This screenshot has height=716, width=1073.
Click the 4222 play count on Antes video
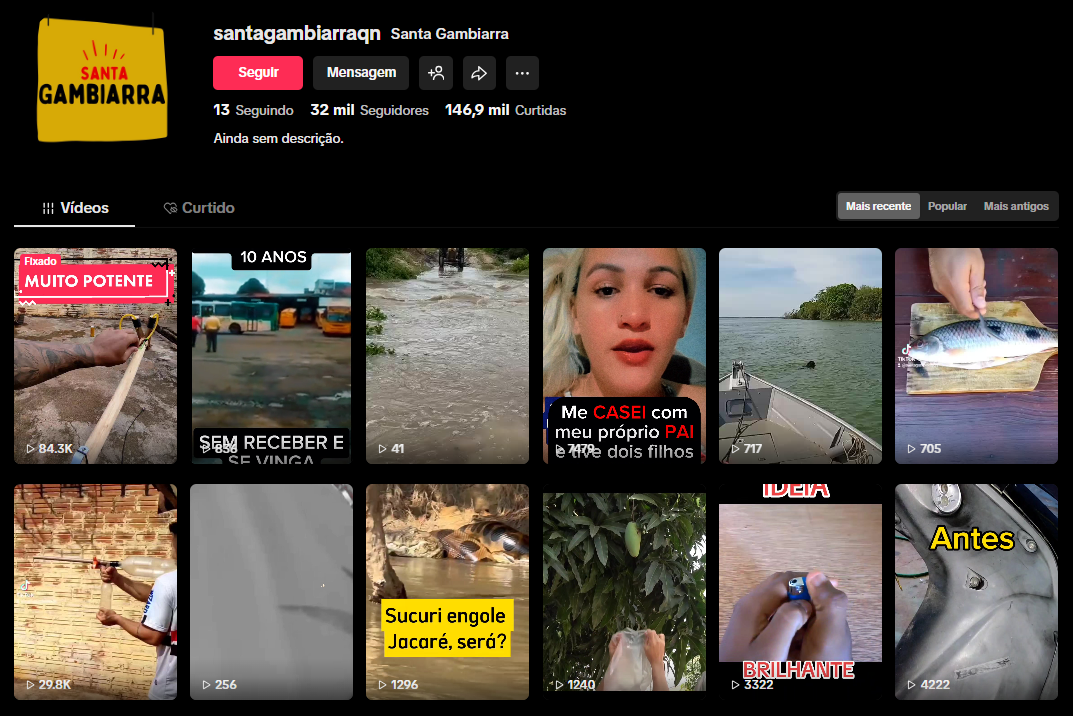tap(929, 685)
